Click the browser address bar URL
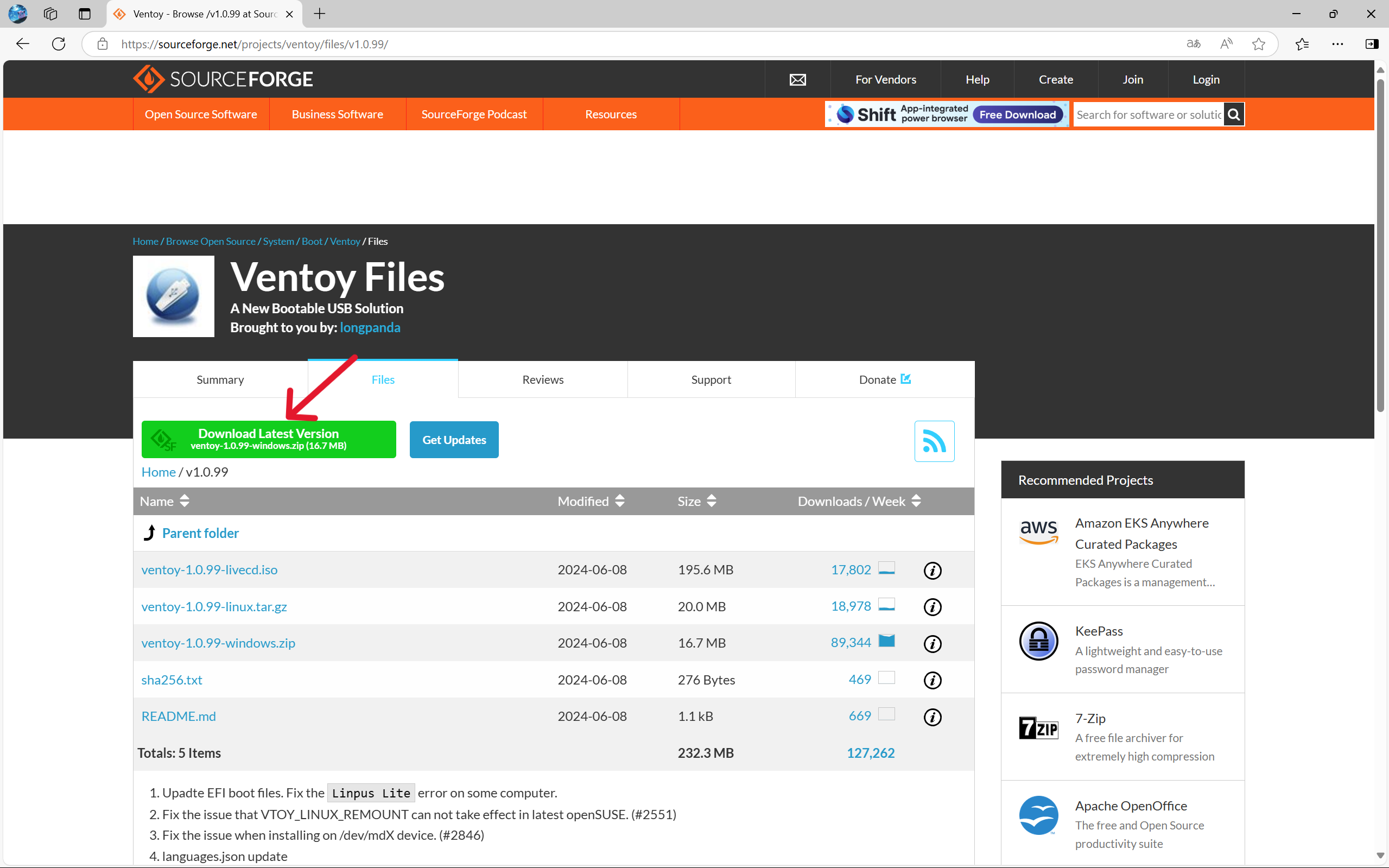 coord(254,44)
